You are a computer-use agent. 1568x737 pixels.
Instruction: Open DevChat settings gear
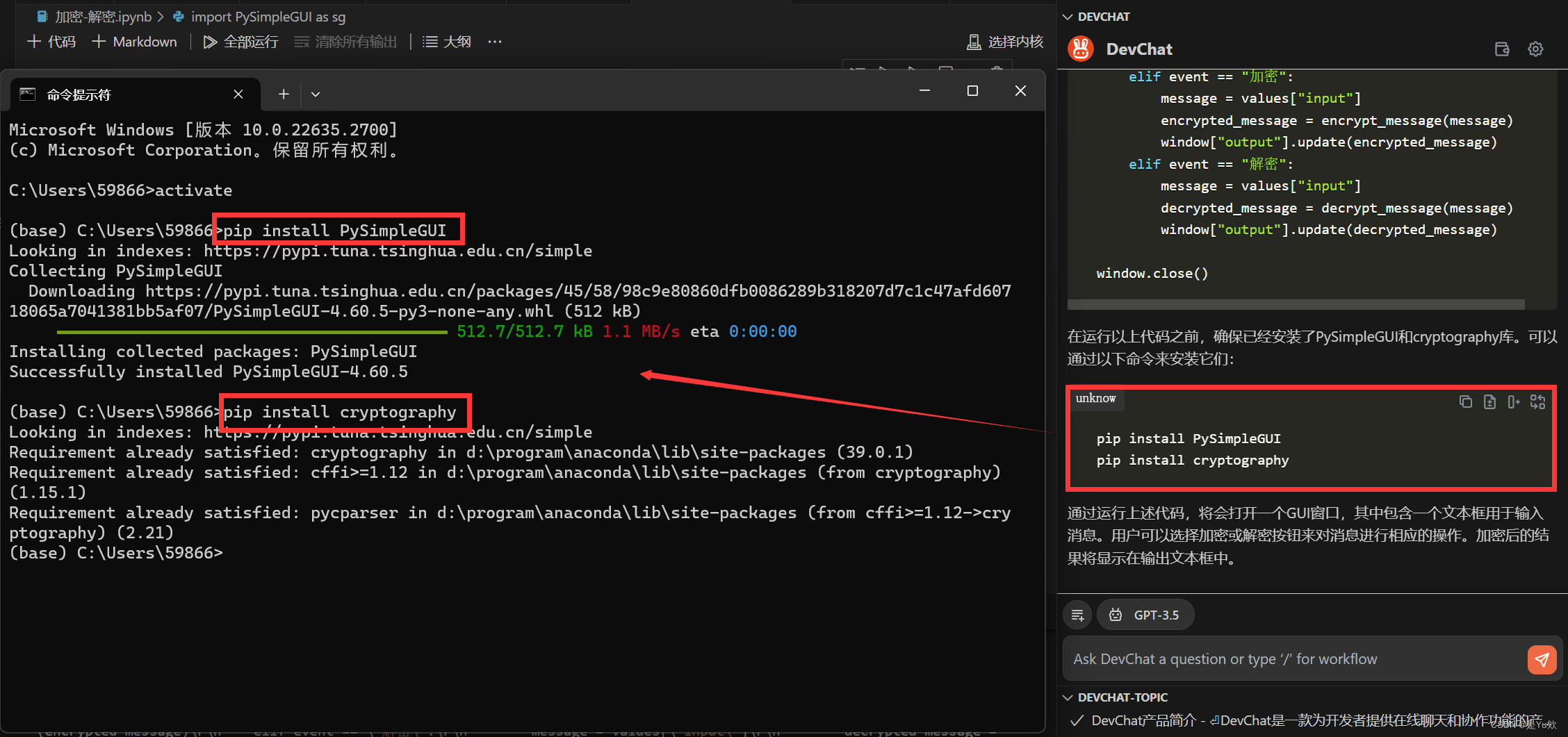1535,49
